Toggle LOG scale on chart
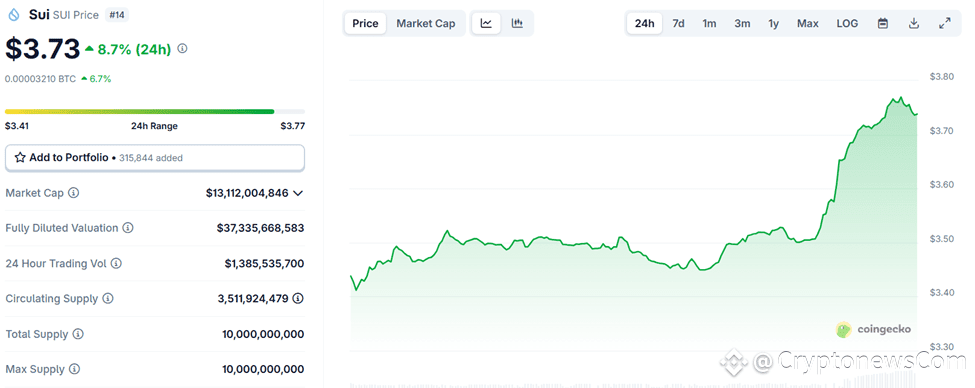 tap(847, 24)
